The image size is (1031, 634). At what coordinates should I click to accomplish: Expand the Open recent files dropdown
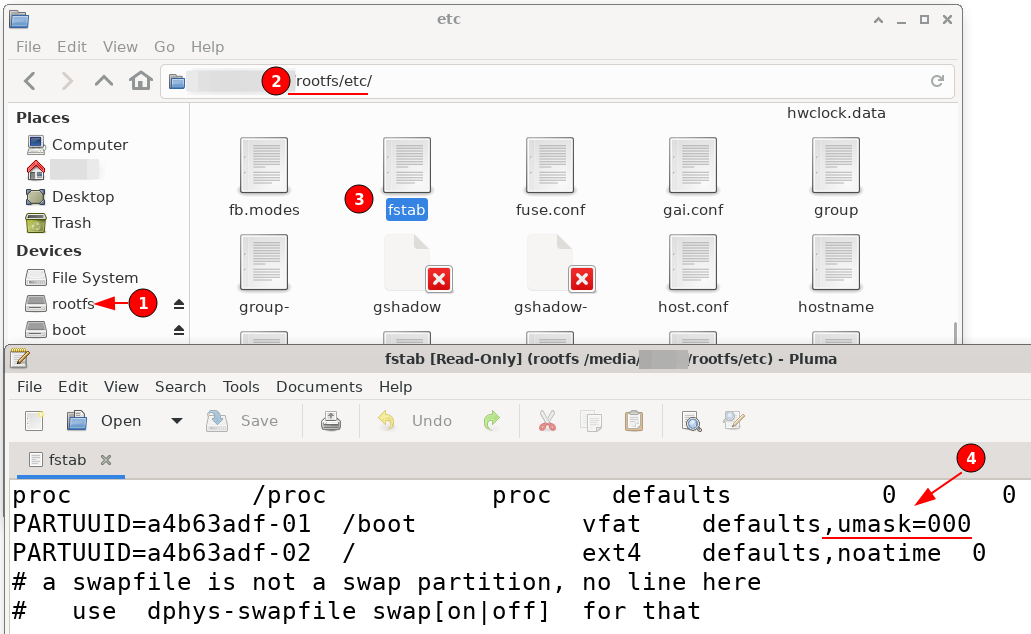coord(176,420)
